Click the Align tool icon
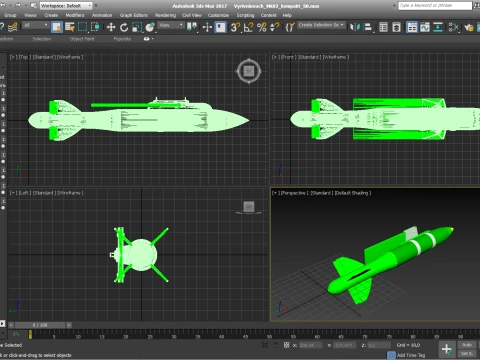 (x=368, y=27)
